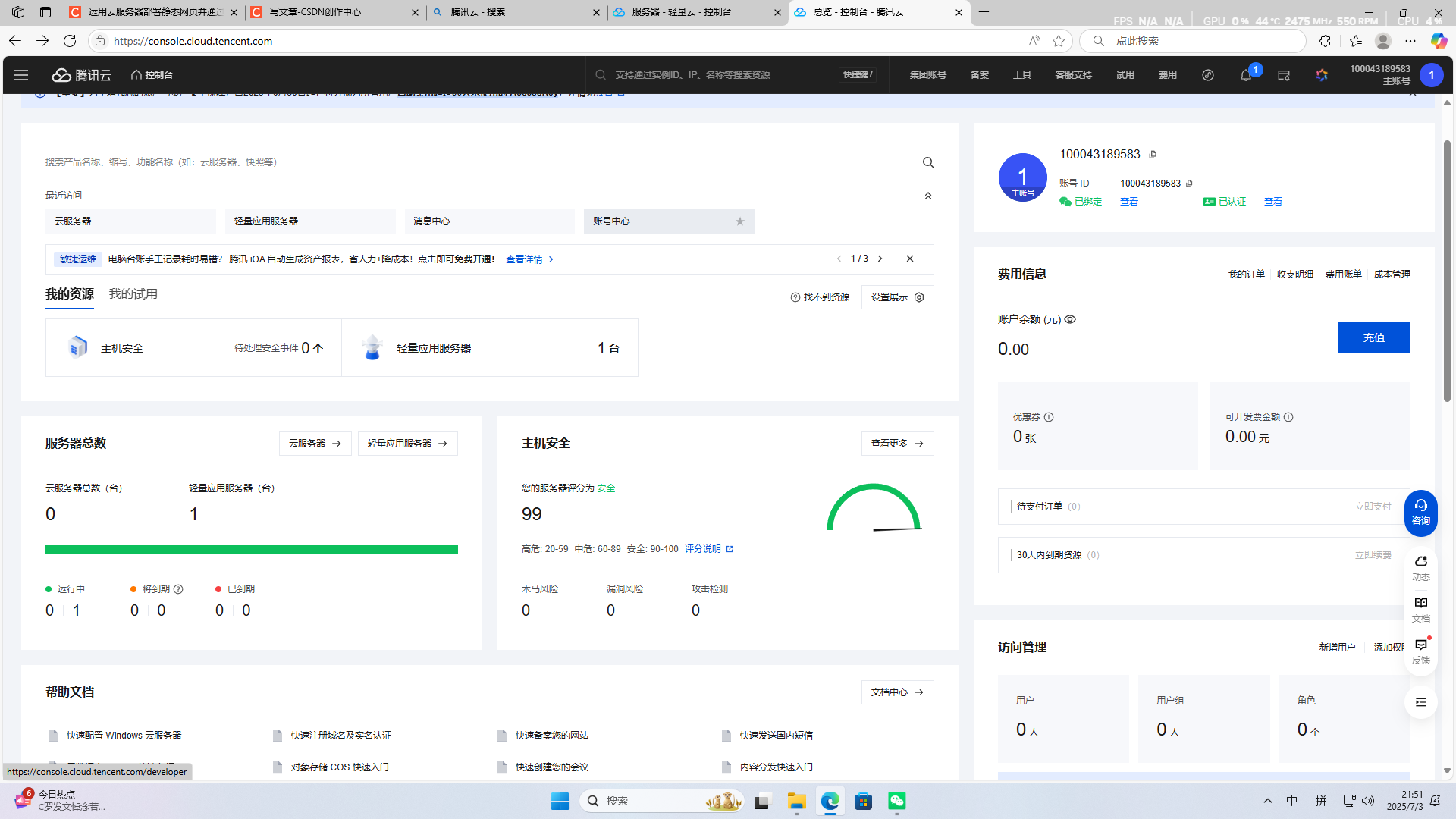Favorite 账号中心 with the star icon

740,221
